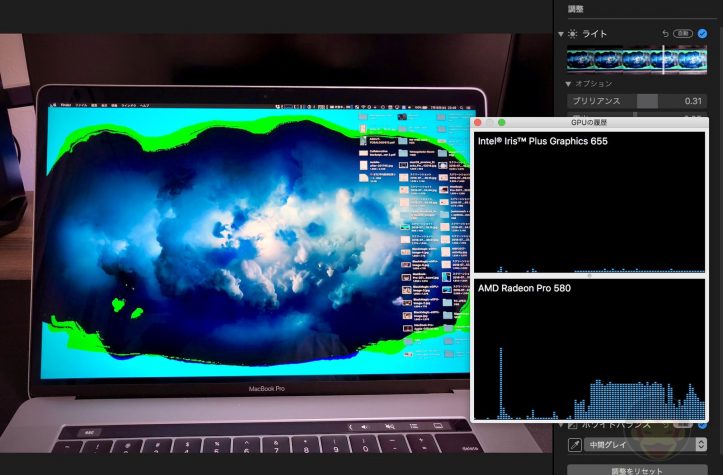
Task: Minimize the GPUの履歴 window
Action: 490,122
